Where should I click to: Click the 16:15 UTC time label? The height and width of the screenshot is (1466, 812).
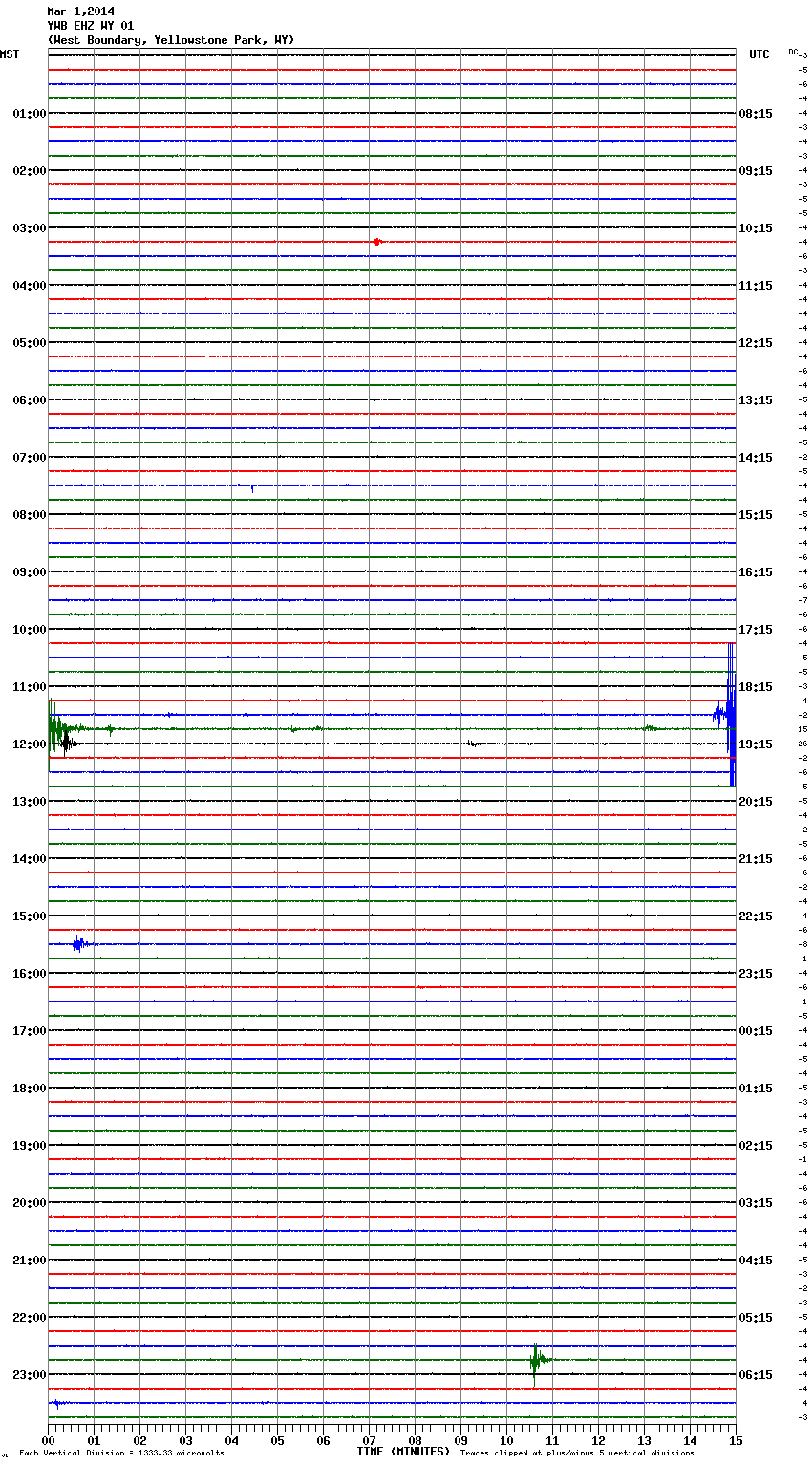pyautogui.click(x=756, y=572)
